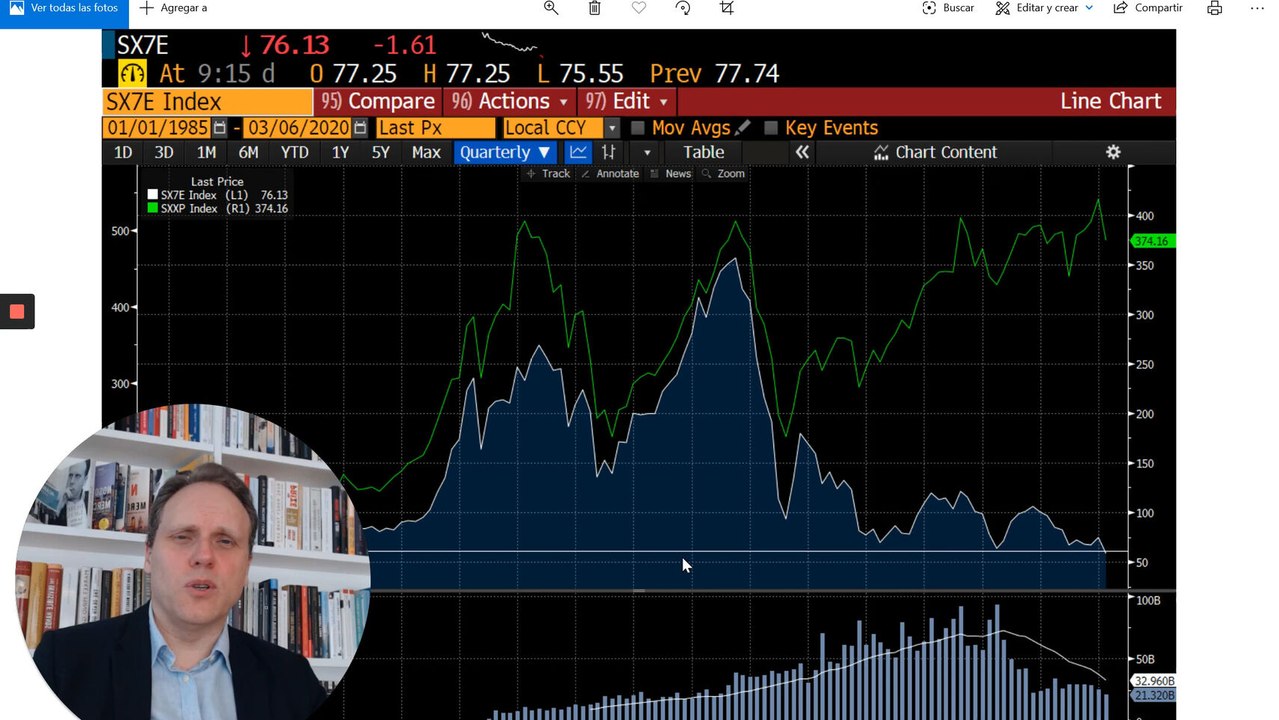The height and width of the screenshot is (720, 1279).
Task: Select the 3D range tab
Action: pos(164,152)
